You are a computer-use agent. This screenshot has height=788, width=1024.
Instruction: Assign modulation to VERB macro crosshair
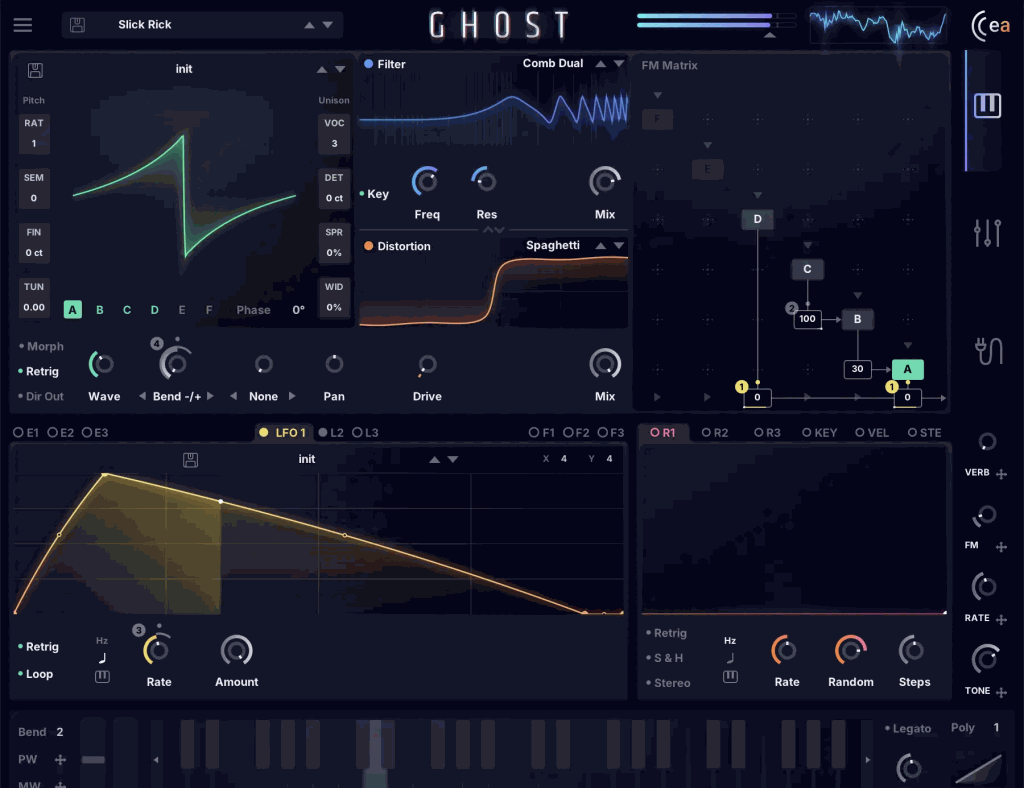point(1001,474)
